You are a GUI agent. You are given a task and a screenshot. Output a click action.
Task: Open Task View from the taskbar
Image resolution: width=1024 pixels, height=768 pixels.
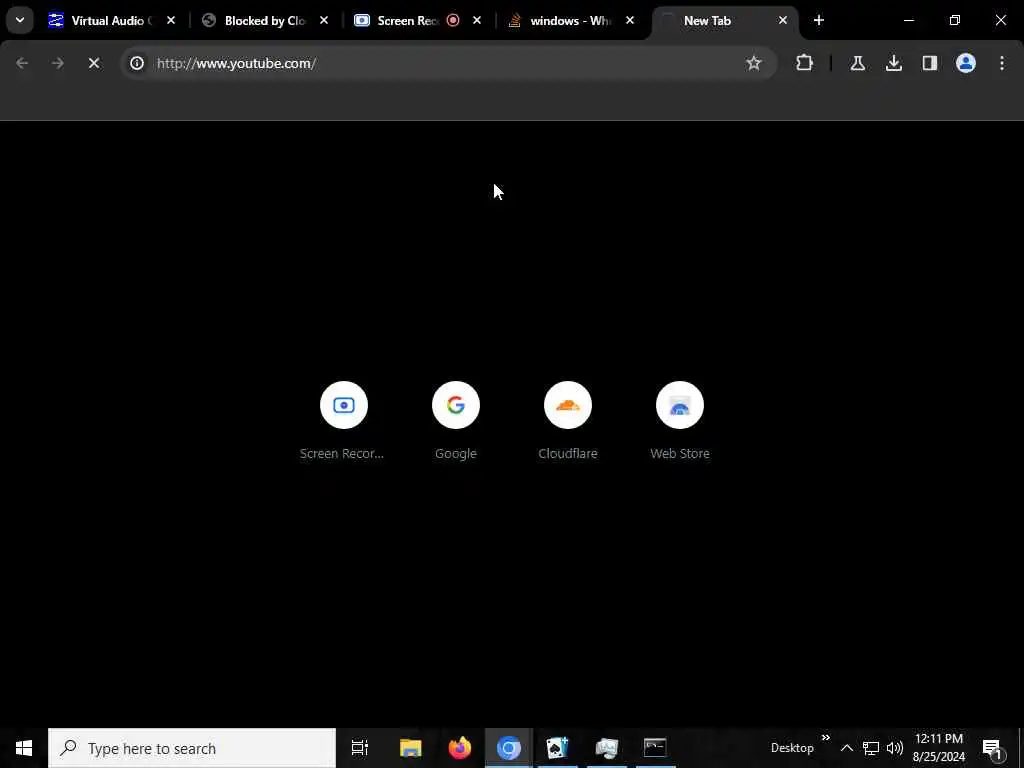[x=360, y=748]
